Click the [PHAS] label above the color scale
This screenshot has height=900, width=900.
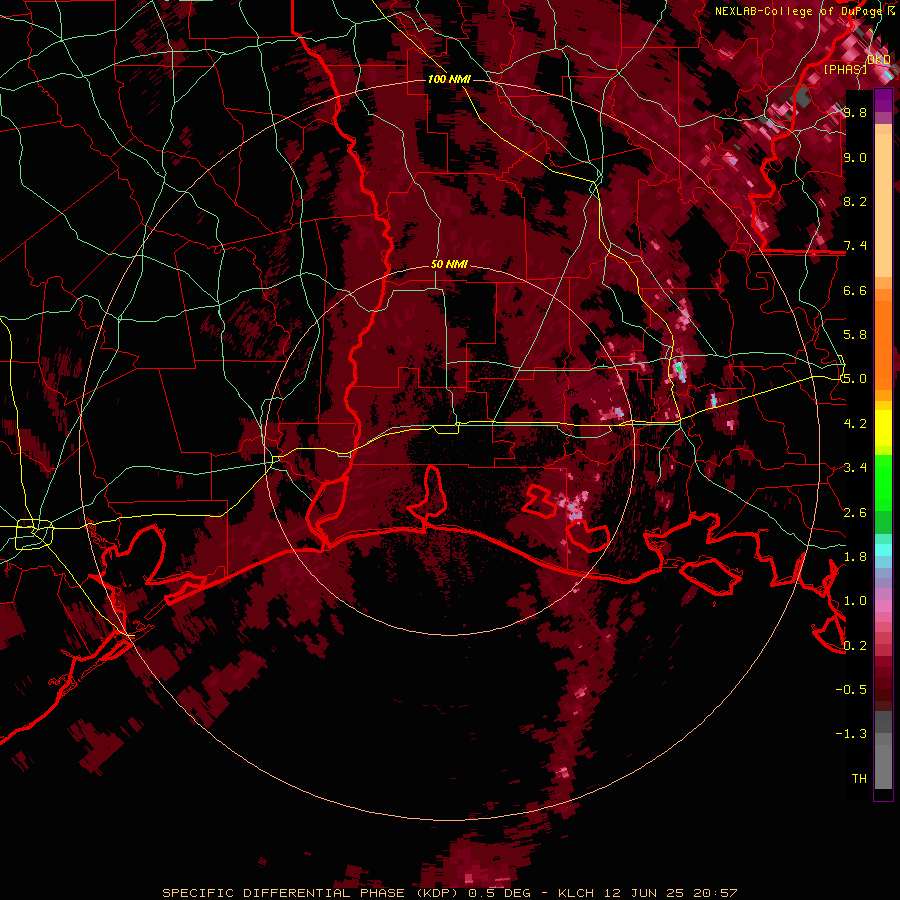tap(845, 69)
